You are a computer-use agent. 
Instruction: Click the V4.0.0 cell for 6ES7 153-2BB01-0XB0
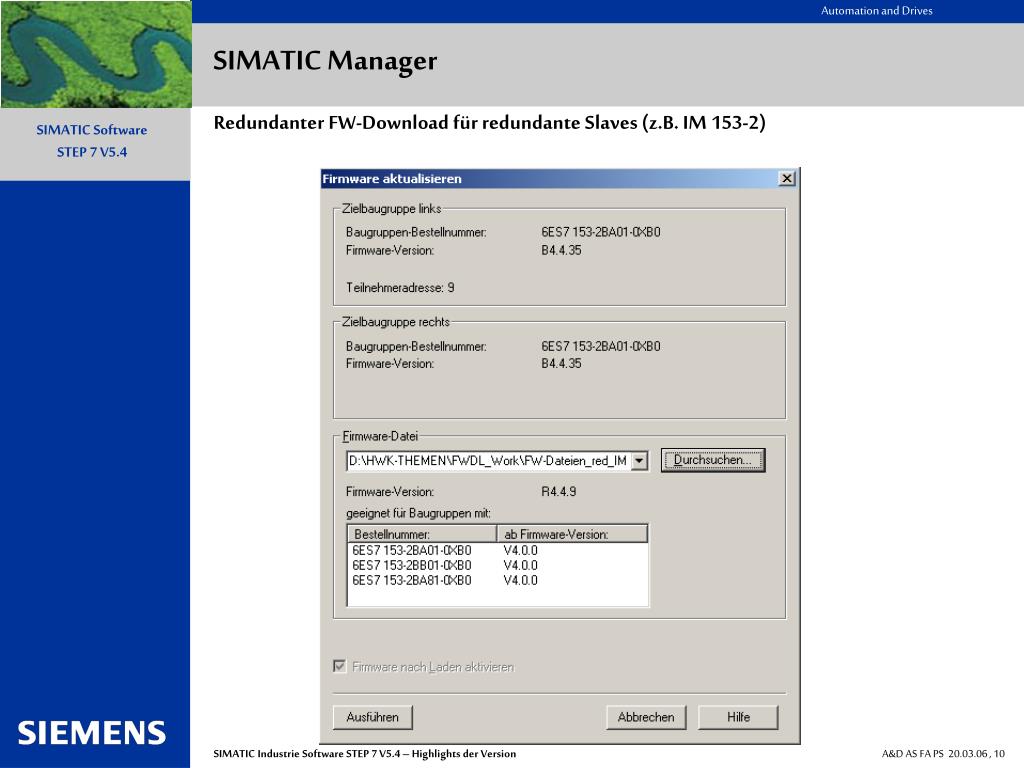click(520, 566)
